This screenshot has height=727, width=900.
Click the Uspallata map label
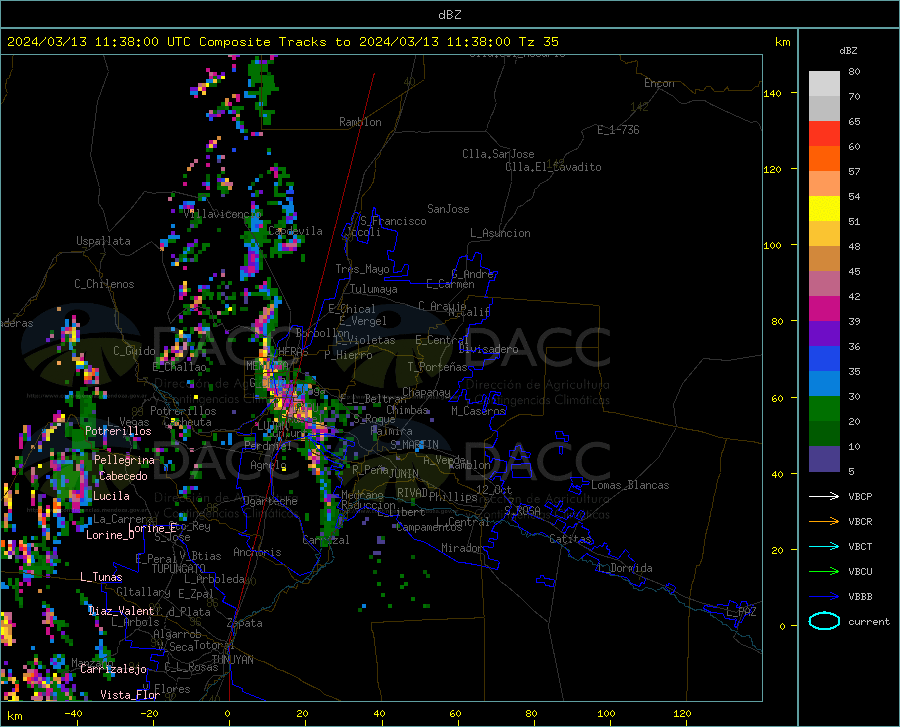[103, 241]
